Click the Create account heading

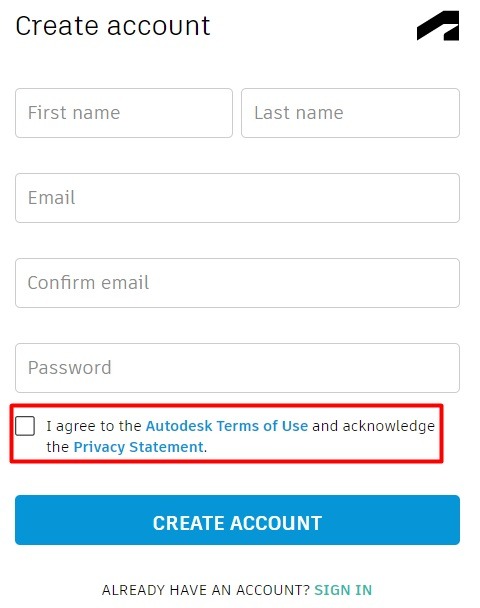click(x=113, y=26)
